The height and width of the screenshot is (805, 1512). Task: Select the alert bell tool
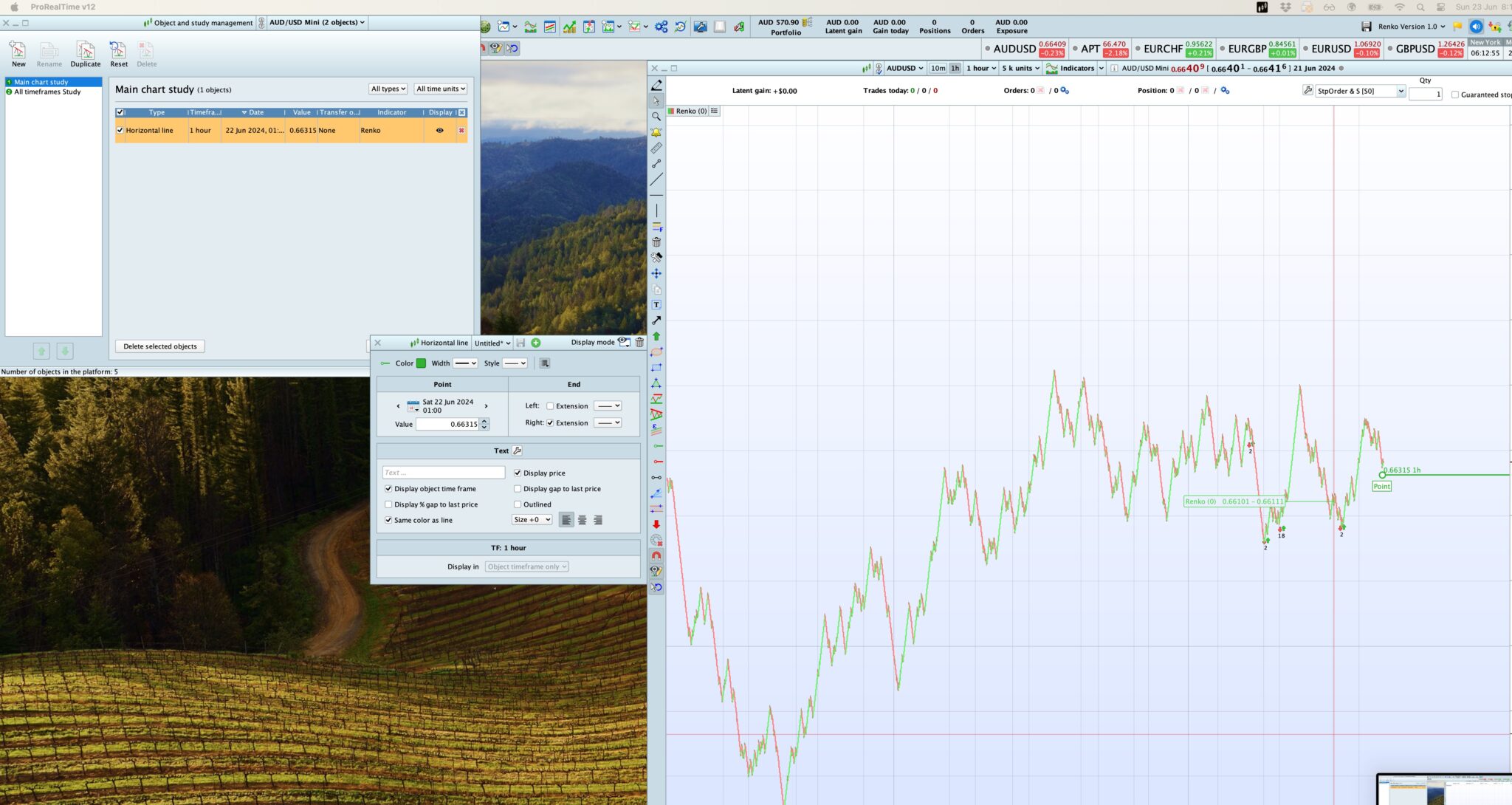click(x=656, y=132)
